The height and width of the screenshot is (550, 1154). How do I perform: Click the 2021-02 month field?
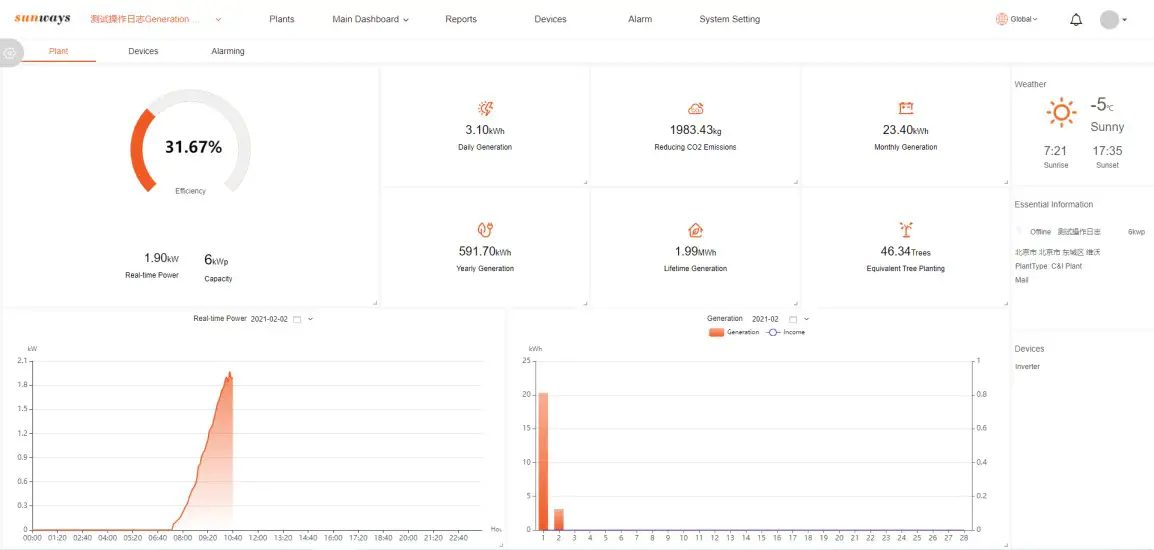[x=765, y=319]
